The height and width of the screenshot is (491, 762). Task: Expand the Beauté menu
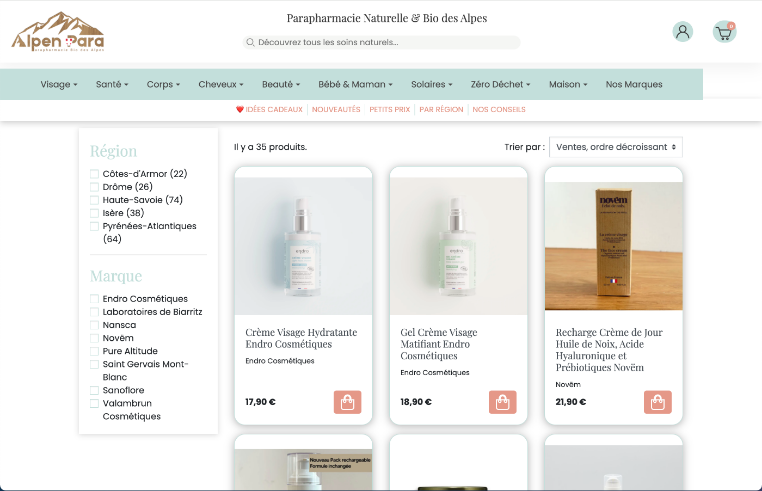[281, 84]
